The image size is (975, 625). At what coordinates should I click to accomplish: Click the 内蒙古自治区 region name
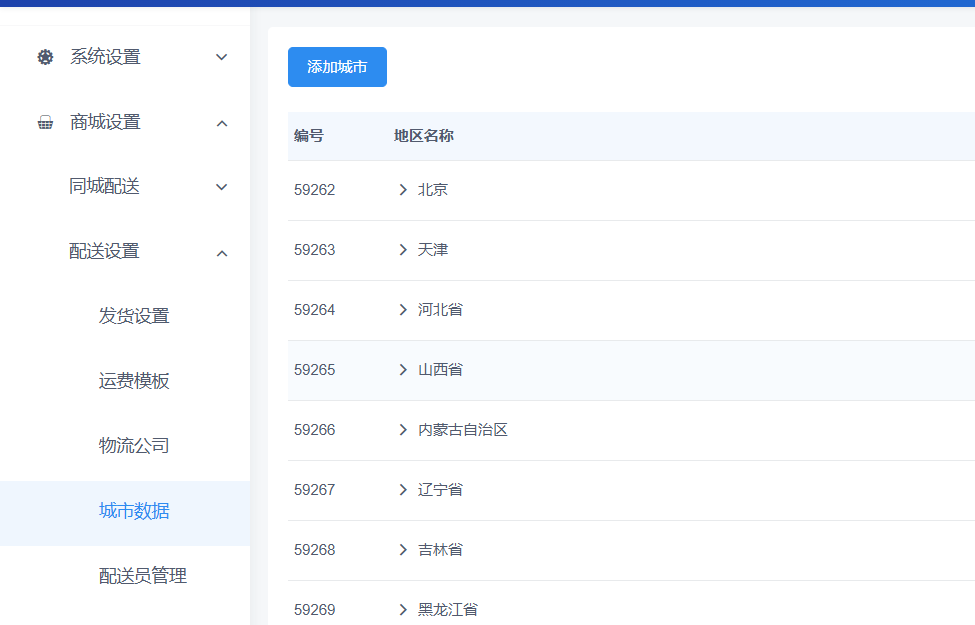[x=463, y=430]
